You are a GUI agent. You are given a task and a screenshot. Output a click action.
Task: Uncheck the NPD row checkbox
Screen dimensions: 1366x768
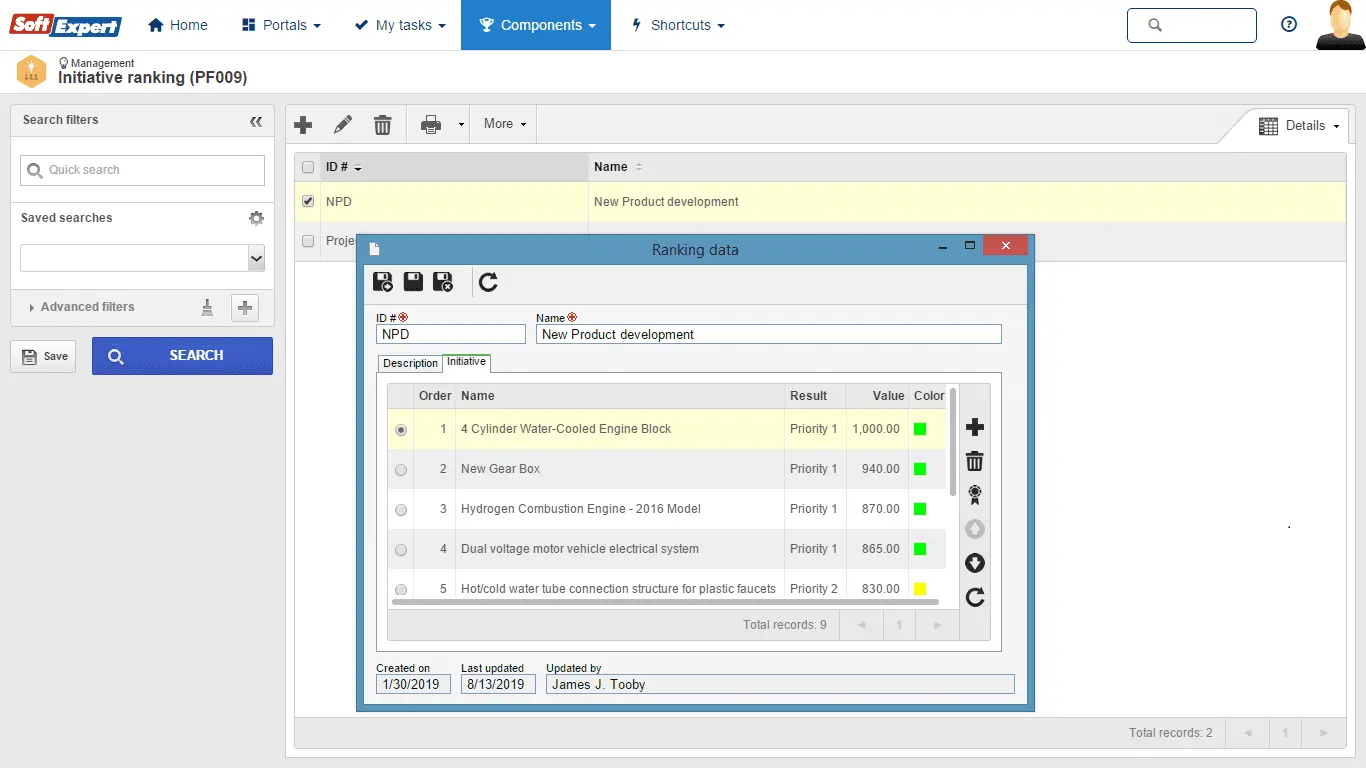(x=308, y=201)
